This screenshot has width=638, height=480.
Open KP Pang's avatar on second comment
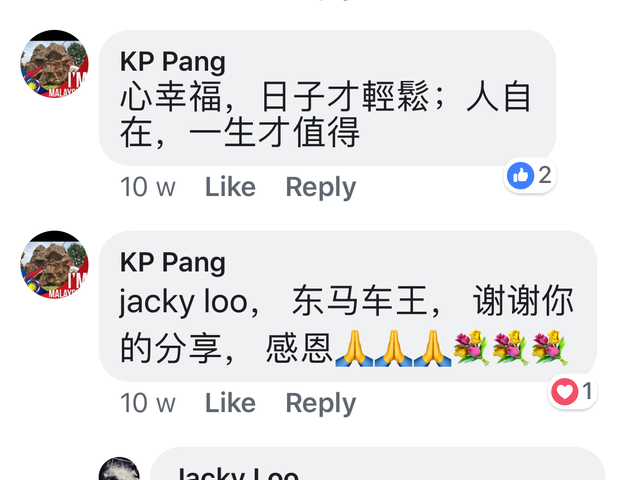(x=55, y=265)
